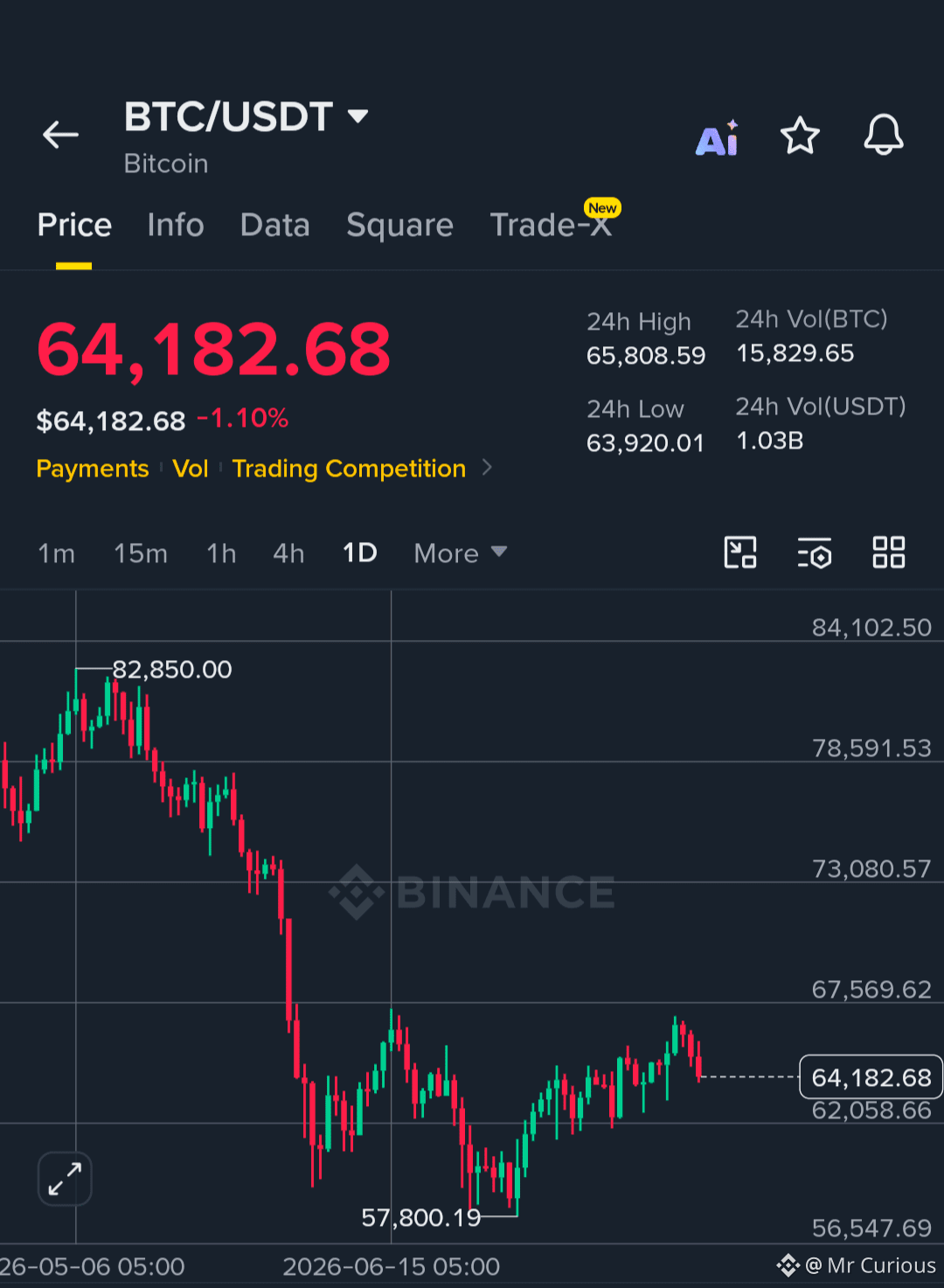
Task: Open the Data tab
Action: 275,226
